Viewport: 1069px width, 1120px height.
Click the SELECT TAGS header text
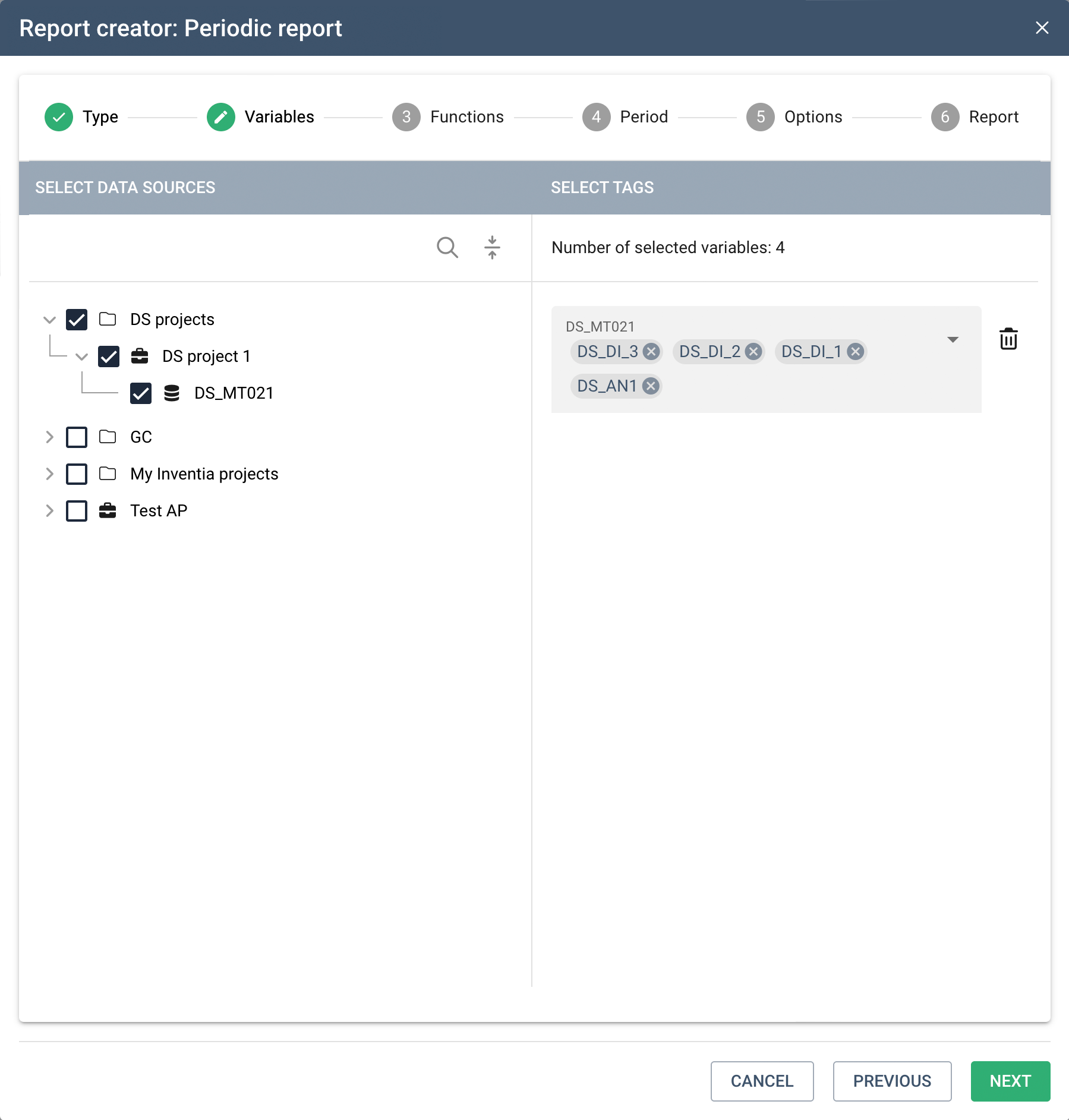pos(602,188)
